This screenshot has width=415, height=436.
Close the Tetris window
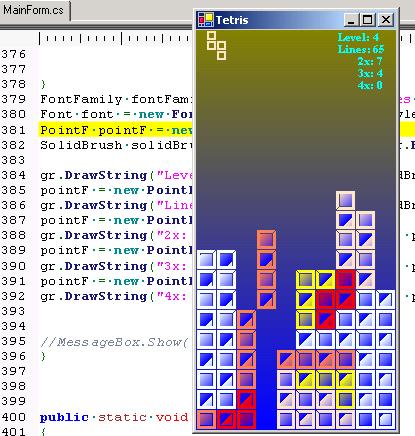[386, 20]
